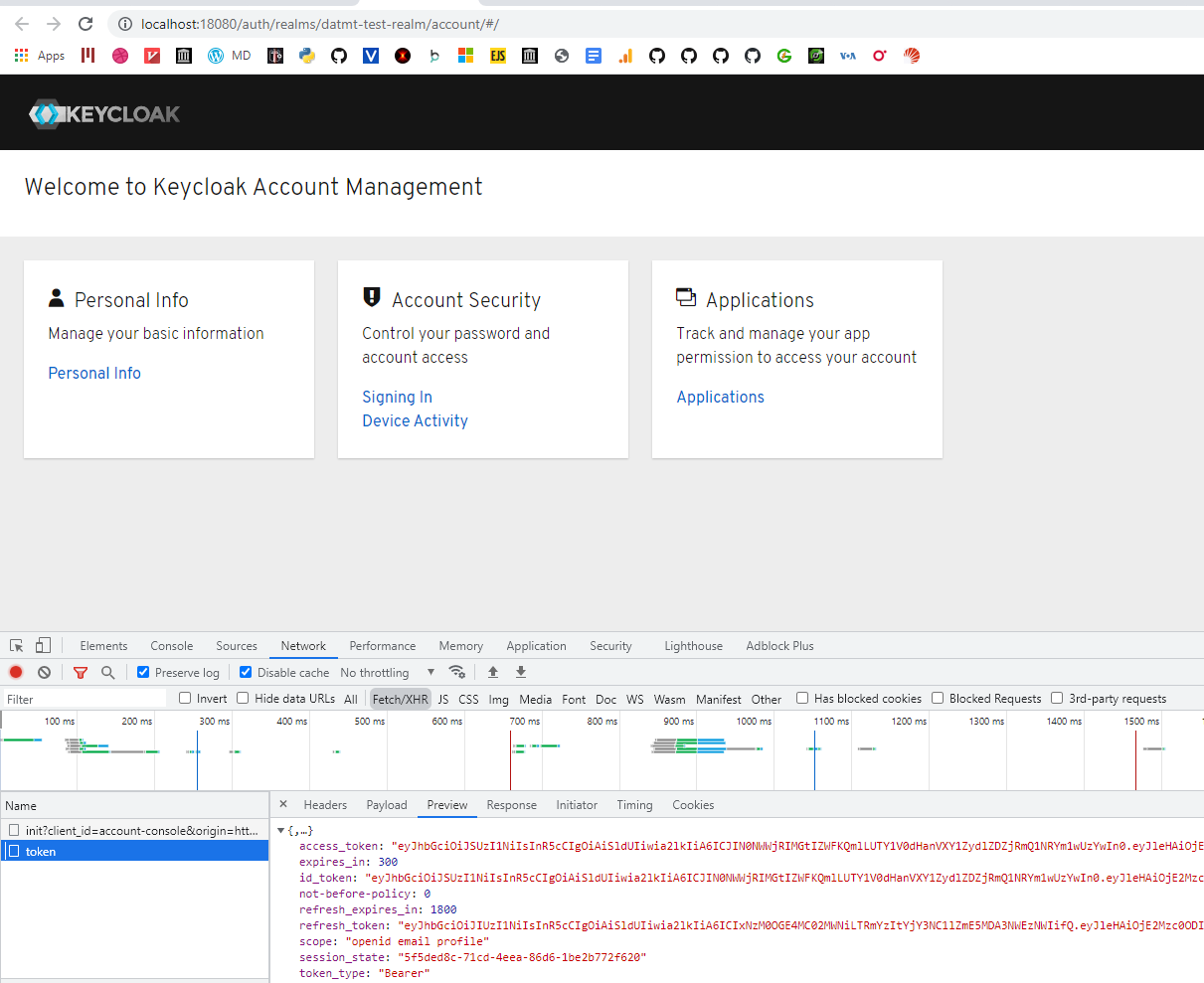Switch to the Console DevTools tab

click(x=172, y=645)
